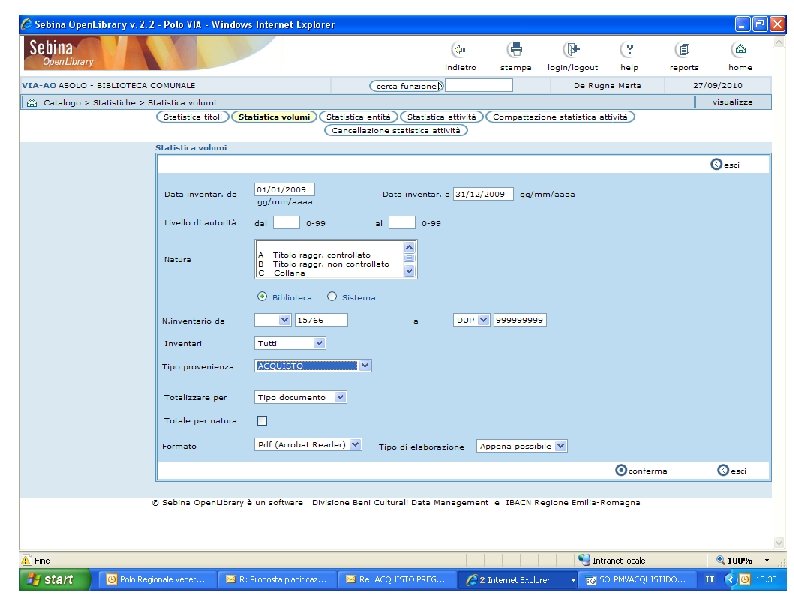Screen dimensions: 794x595
Task: Go to home icon
Action: (x=740, y=50)
